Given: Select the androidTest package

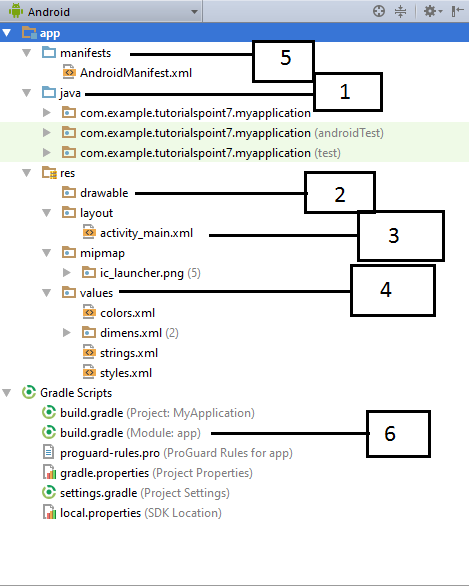Looking at the screenshot, I should (x=232, y=133).
